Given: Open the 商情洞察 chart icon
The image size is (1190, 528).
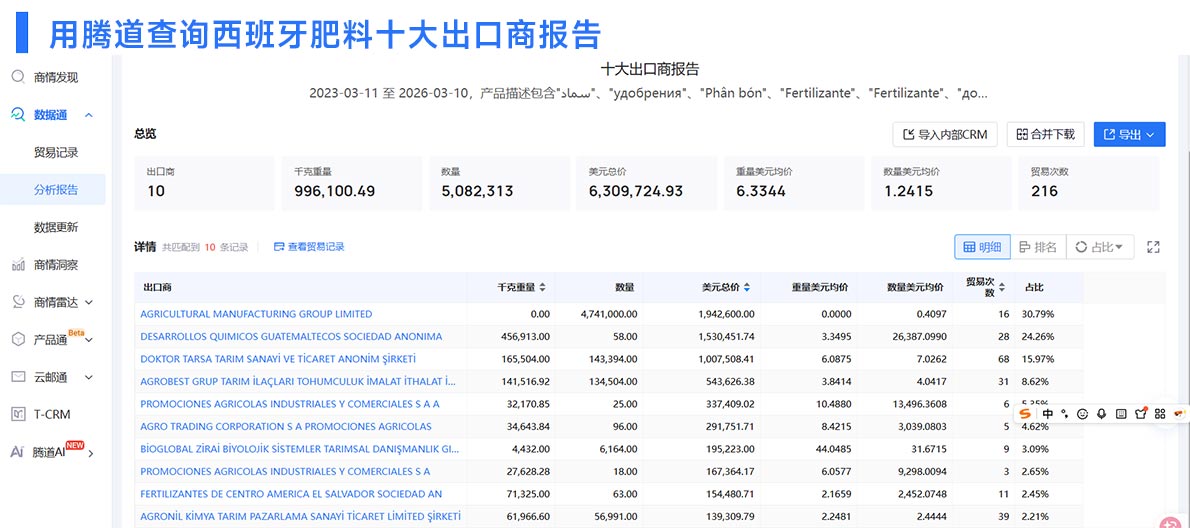Looking at the screenshot, I should point(18,265).
